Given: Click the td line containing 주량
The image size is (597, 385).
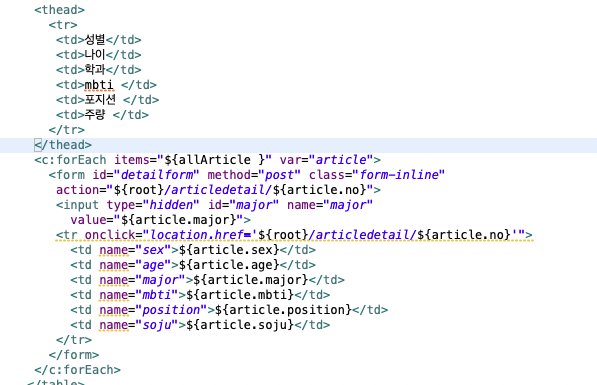Looking at the screenshot, I should (x=102, y=115).
